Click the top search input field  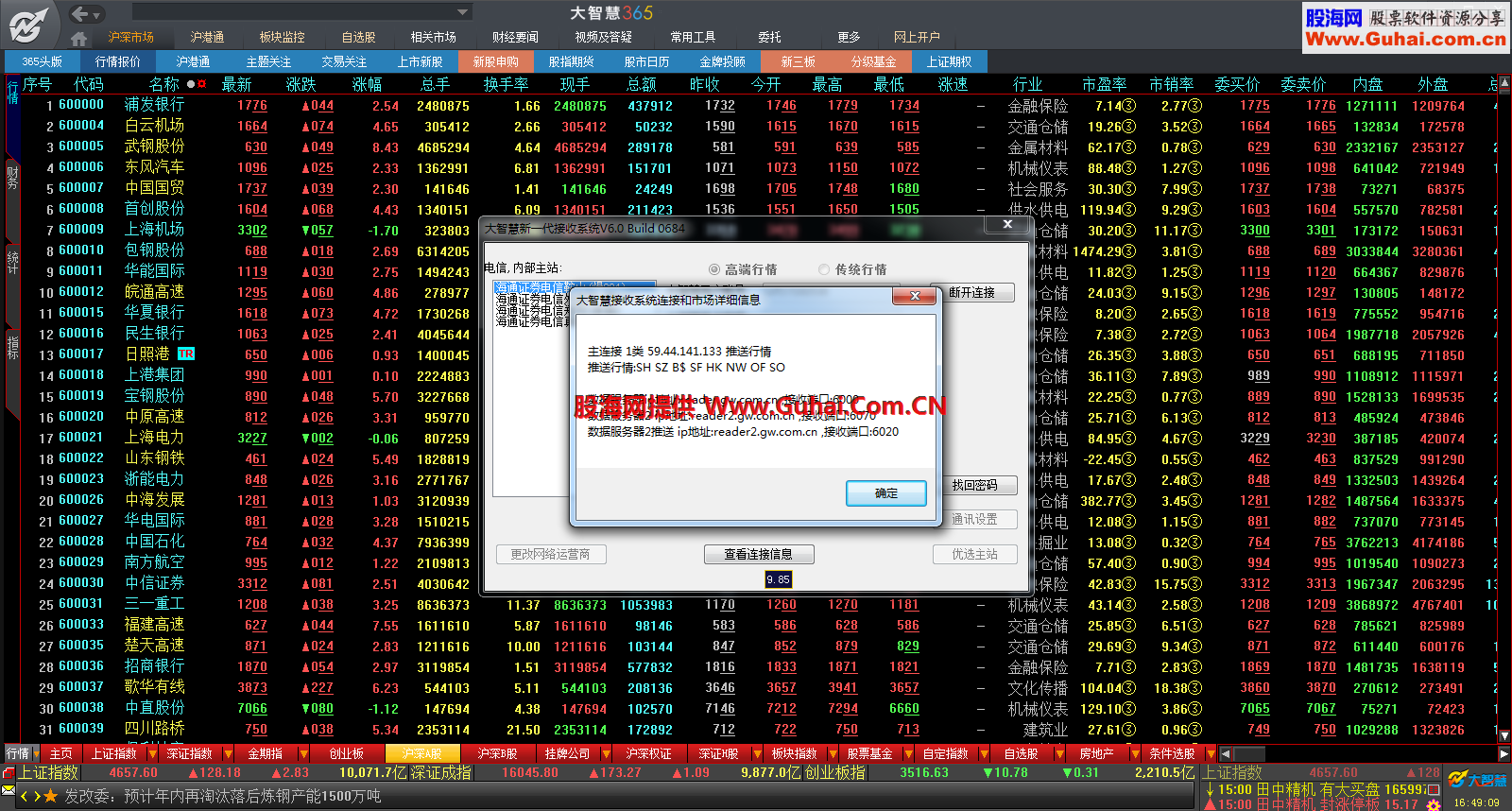coord(293,12)
